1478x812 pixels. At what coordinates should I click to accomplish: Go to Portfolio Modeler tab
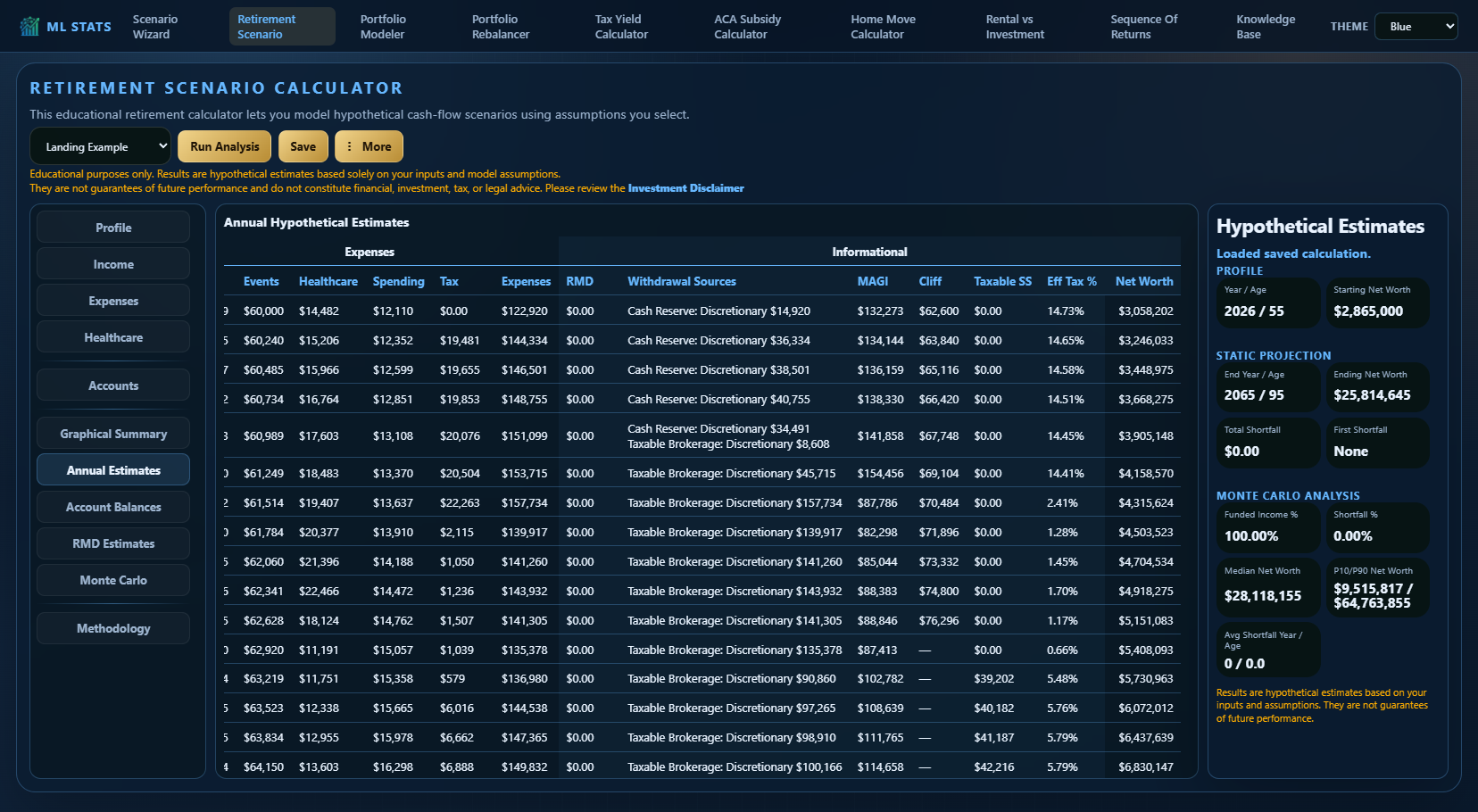(383, 27)
